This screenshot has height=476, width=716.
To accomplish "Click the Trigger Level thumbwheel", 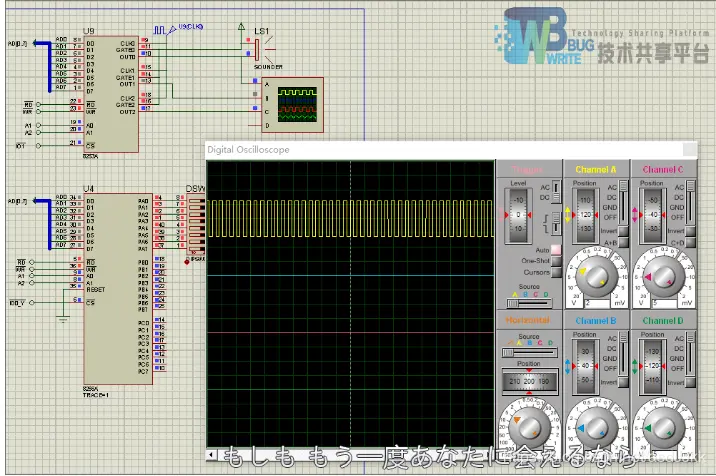I will (518, 215).
